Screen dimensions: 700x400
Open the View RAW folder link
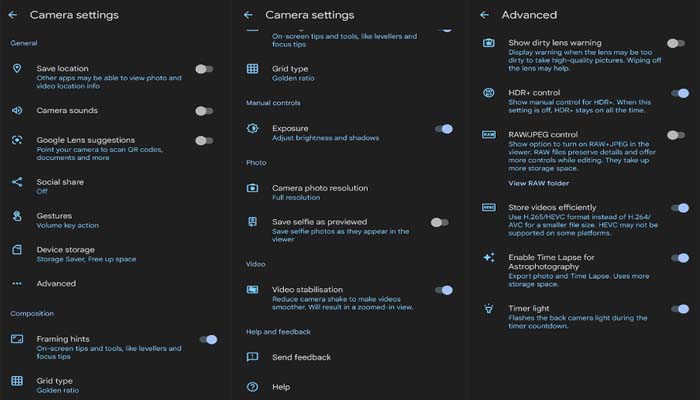click(538, 183)
